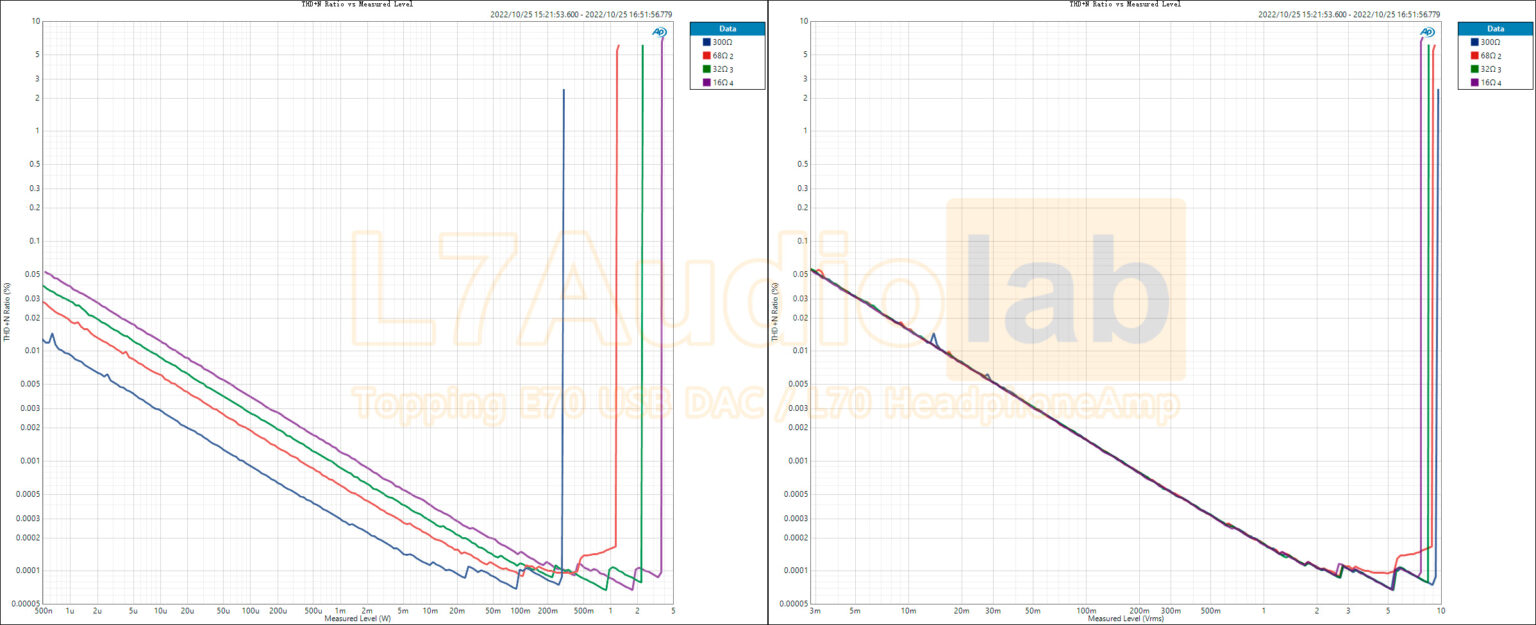
Task: Click the blue 300Ω swatch in Vrms graph legend
Action: 1475,42
